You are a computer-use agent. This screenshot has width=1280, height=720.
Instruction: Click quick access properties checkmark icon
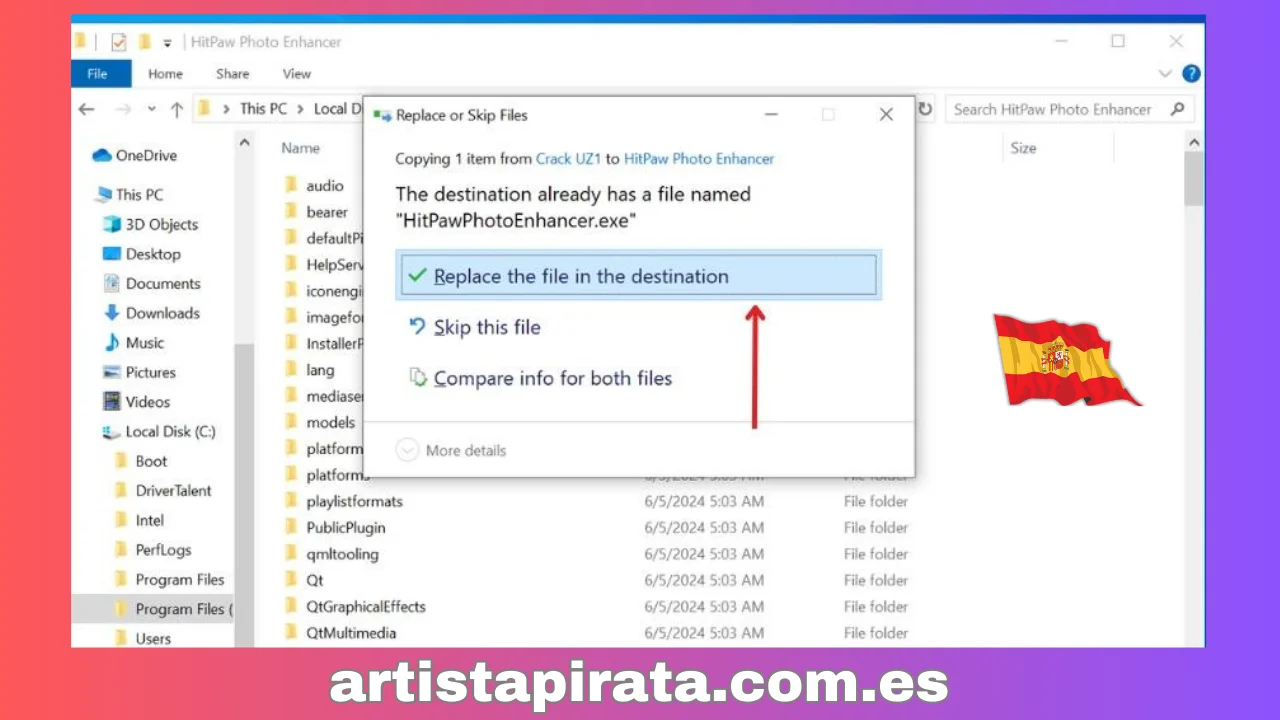[x=119, y=42]
